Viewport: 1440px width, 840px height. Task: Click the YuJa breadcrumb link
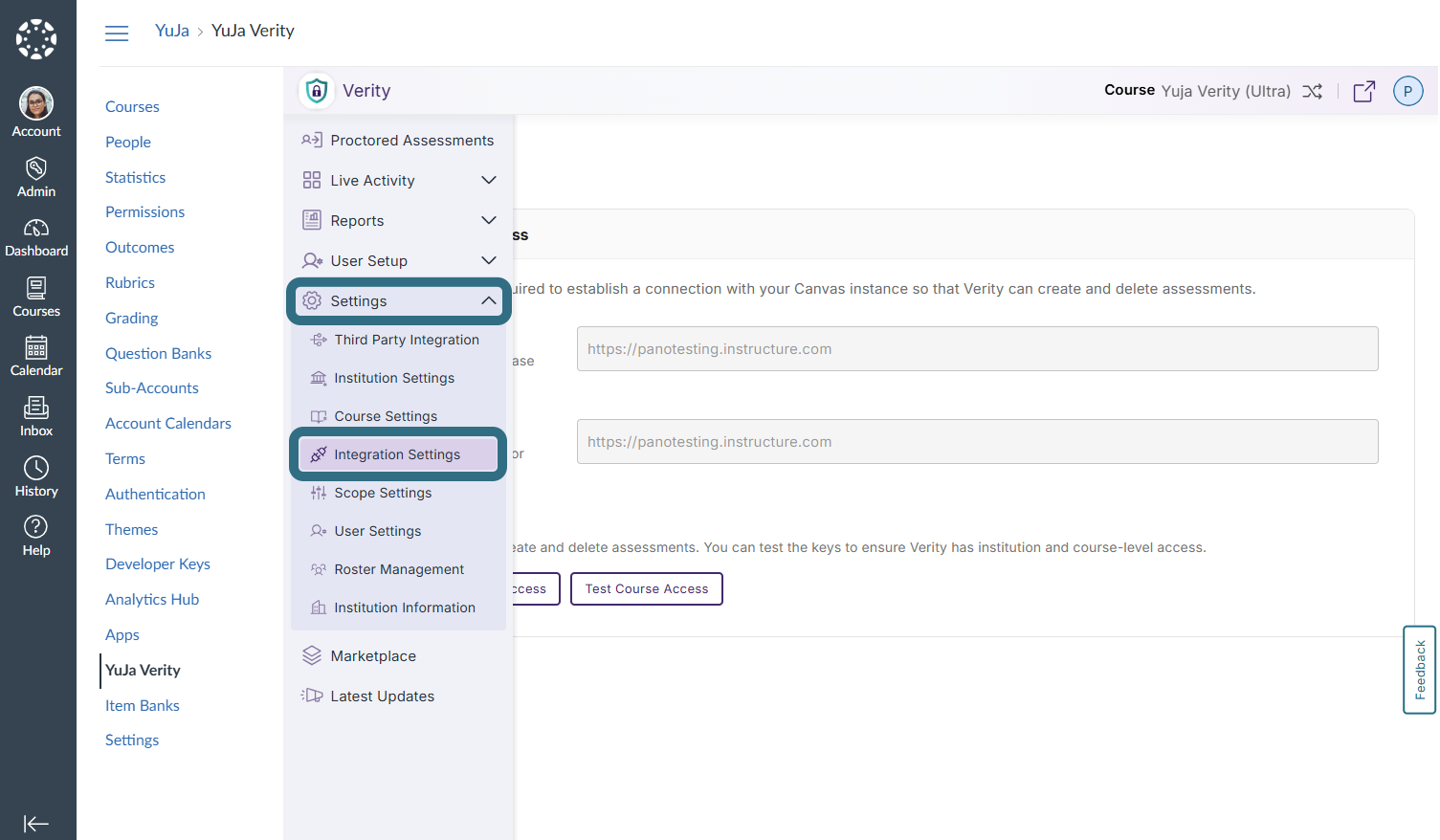pos(172,31)
